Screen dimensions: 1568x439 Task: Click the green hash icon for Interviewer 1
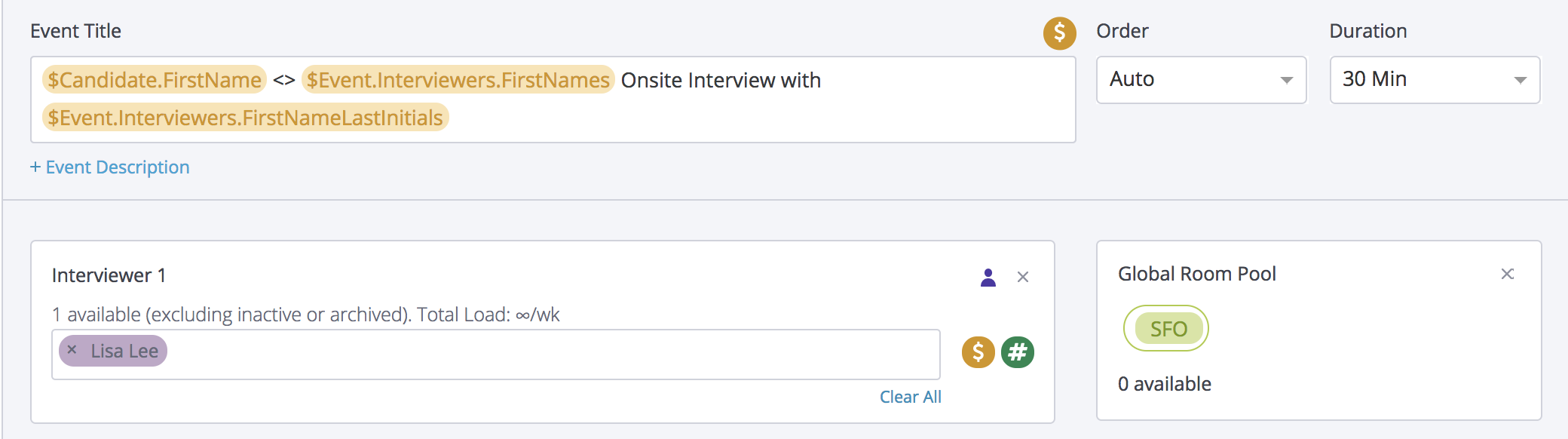click(x=1017, y=352)
